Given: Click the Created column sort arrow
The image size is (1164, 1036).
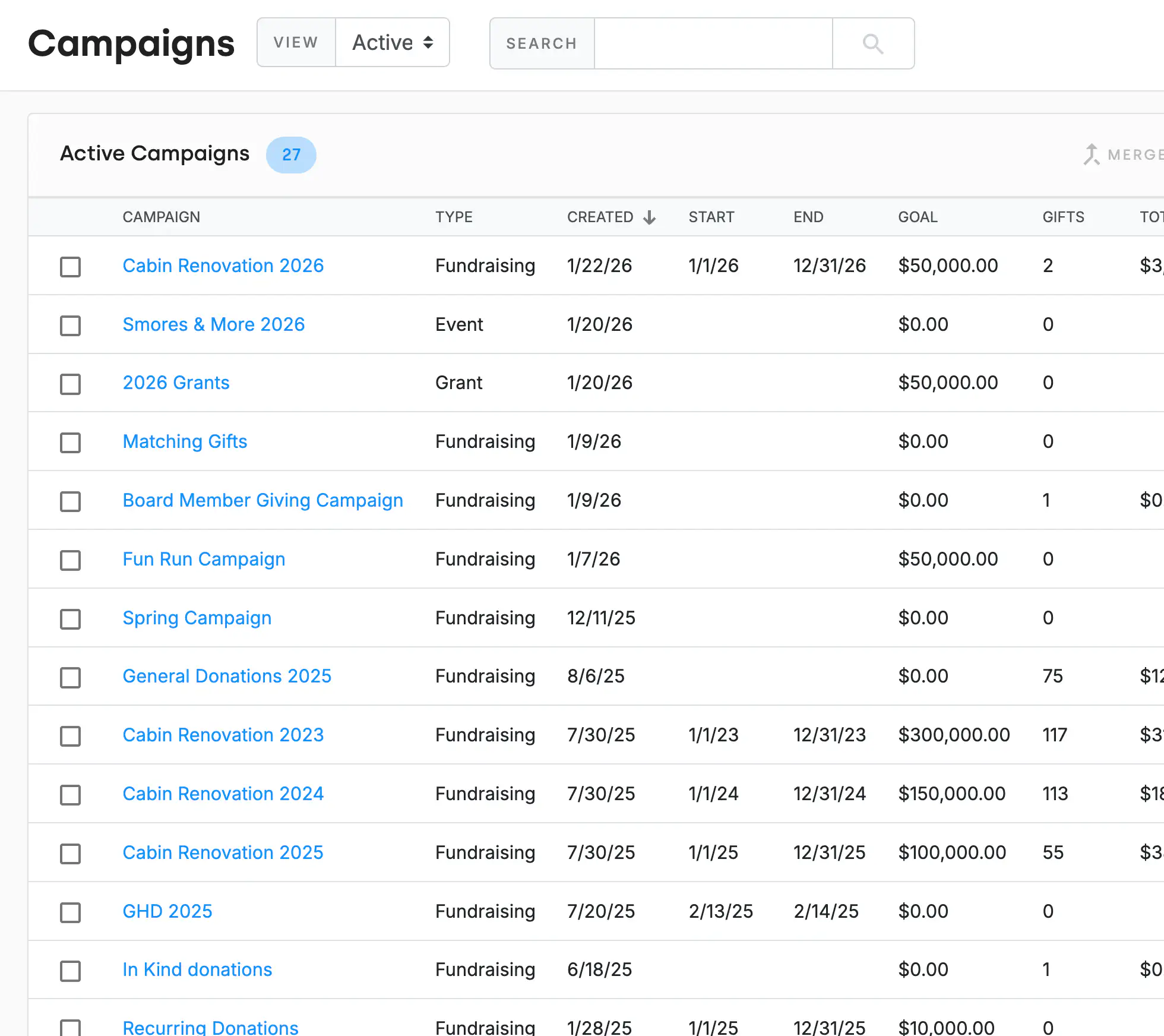Looking at the screenshot, I should (x=650, y=217).
